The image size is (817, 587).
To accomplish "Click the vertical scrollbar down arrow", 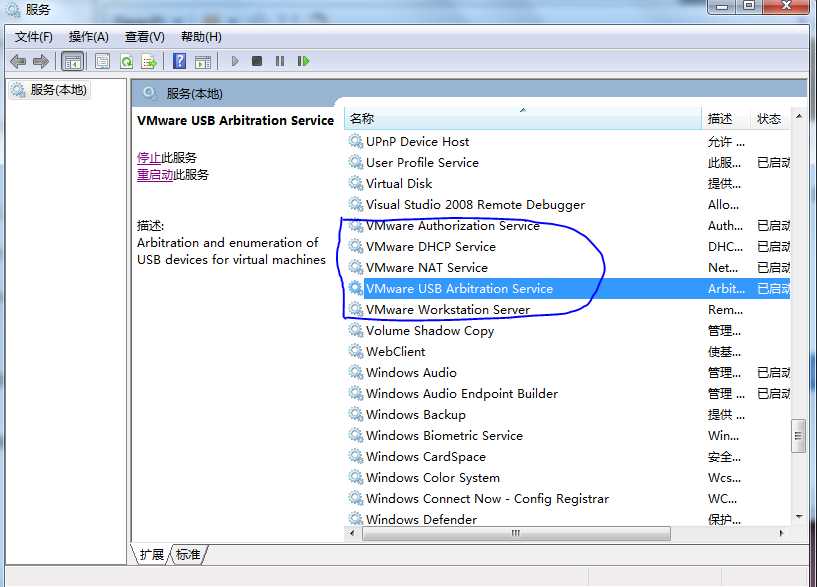I will 799,517.
